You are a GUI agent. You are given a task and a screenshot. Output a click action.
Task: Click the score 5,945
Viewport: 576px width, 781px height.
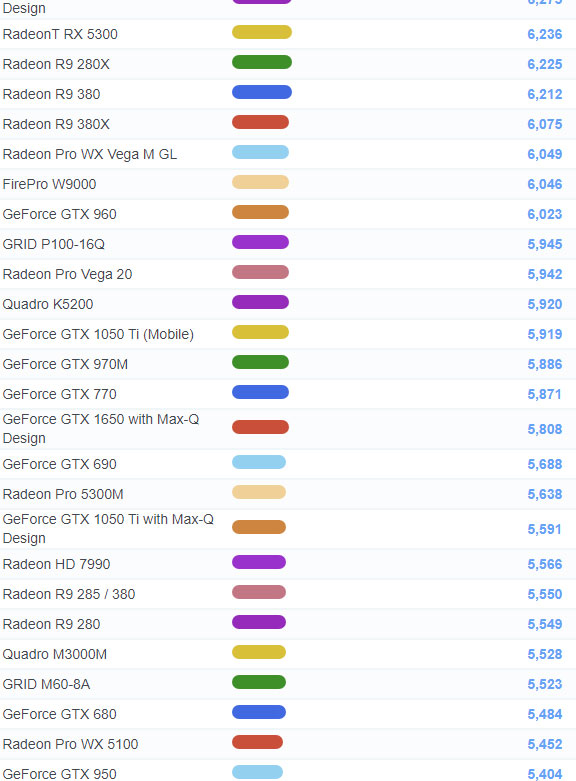[x=545, y=244]
